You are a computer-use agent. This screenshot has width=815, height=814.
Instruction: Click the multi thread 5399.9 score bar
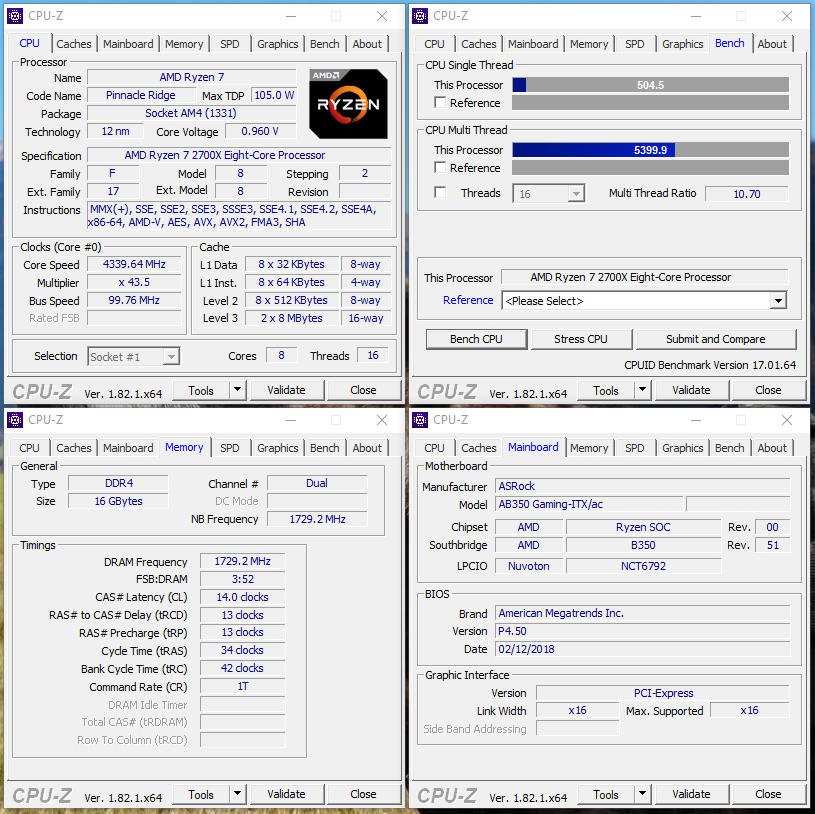click(x=650, y=150)
